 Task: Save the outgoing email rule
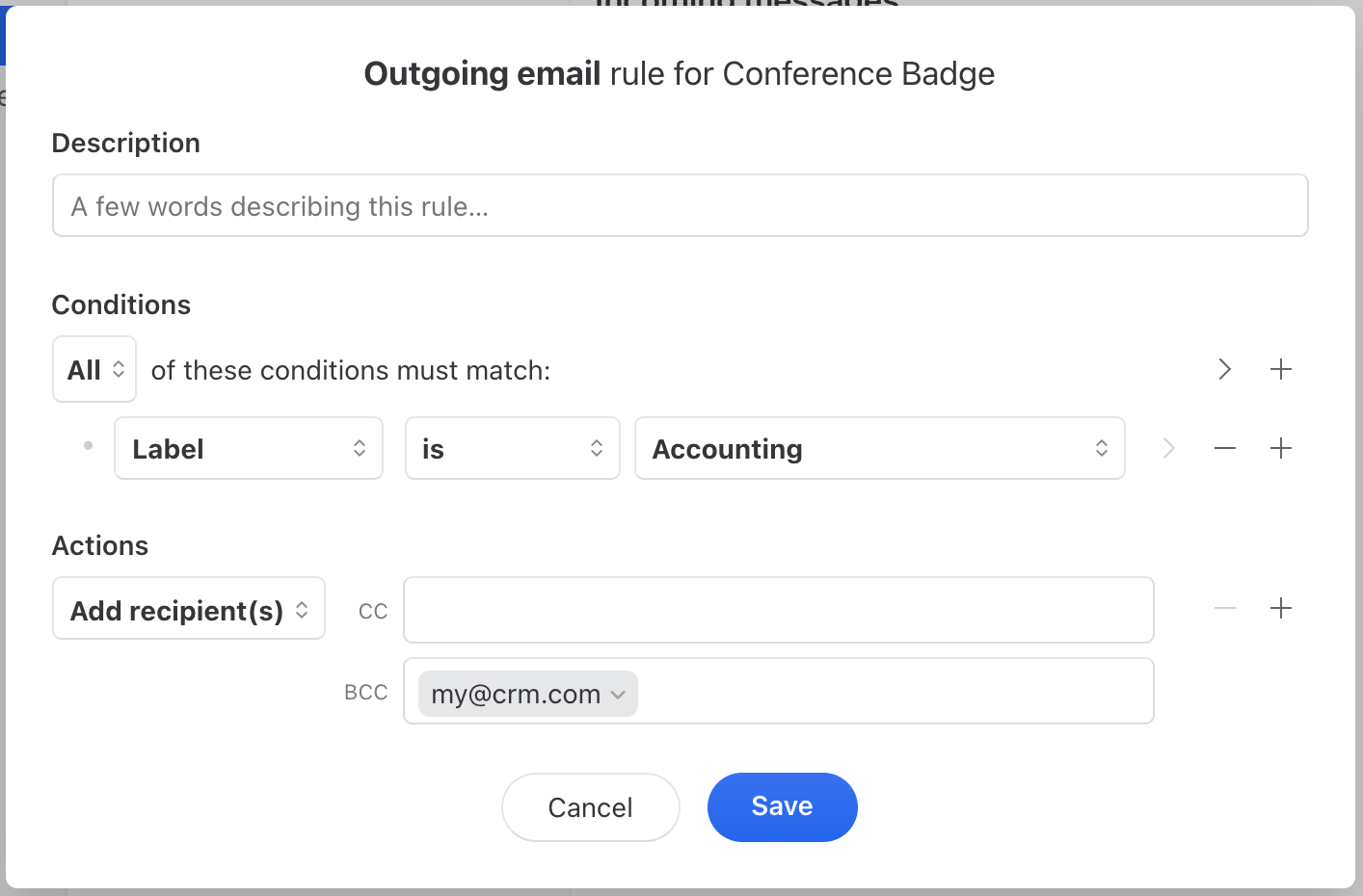click(782, 807)
